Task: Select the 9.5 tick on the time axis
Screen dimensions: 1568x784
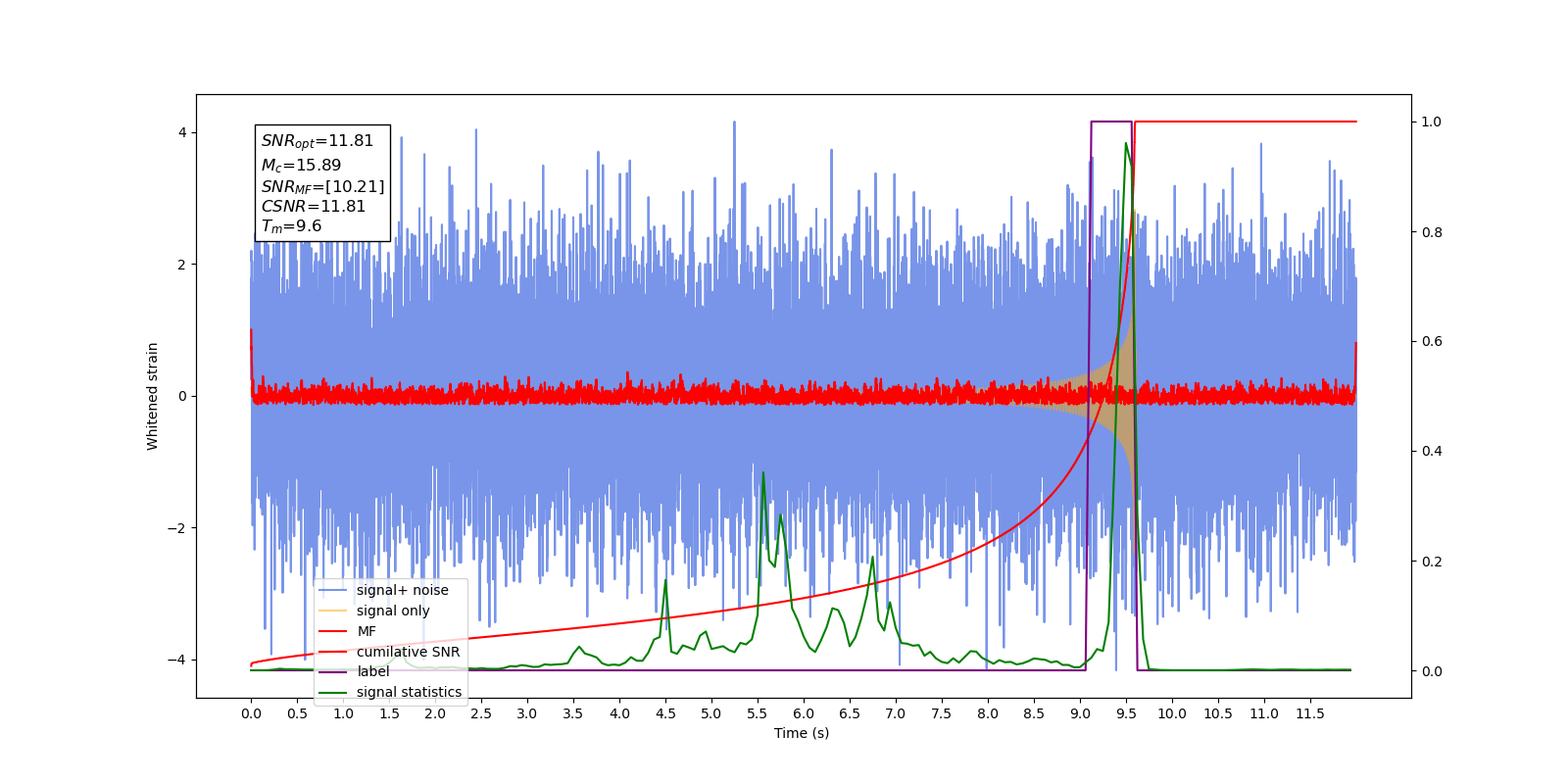Action: click(x=1126, y=713)
